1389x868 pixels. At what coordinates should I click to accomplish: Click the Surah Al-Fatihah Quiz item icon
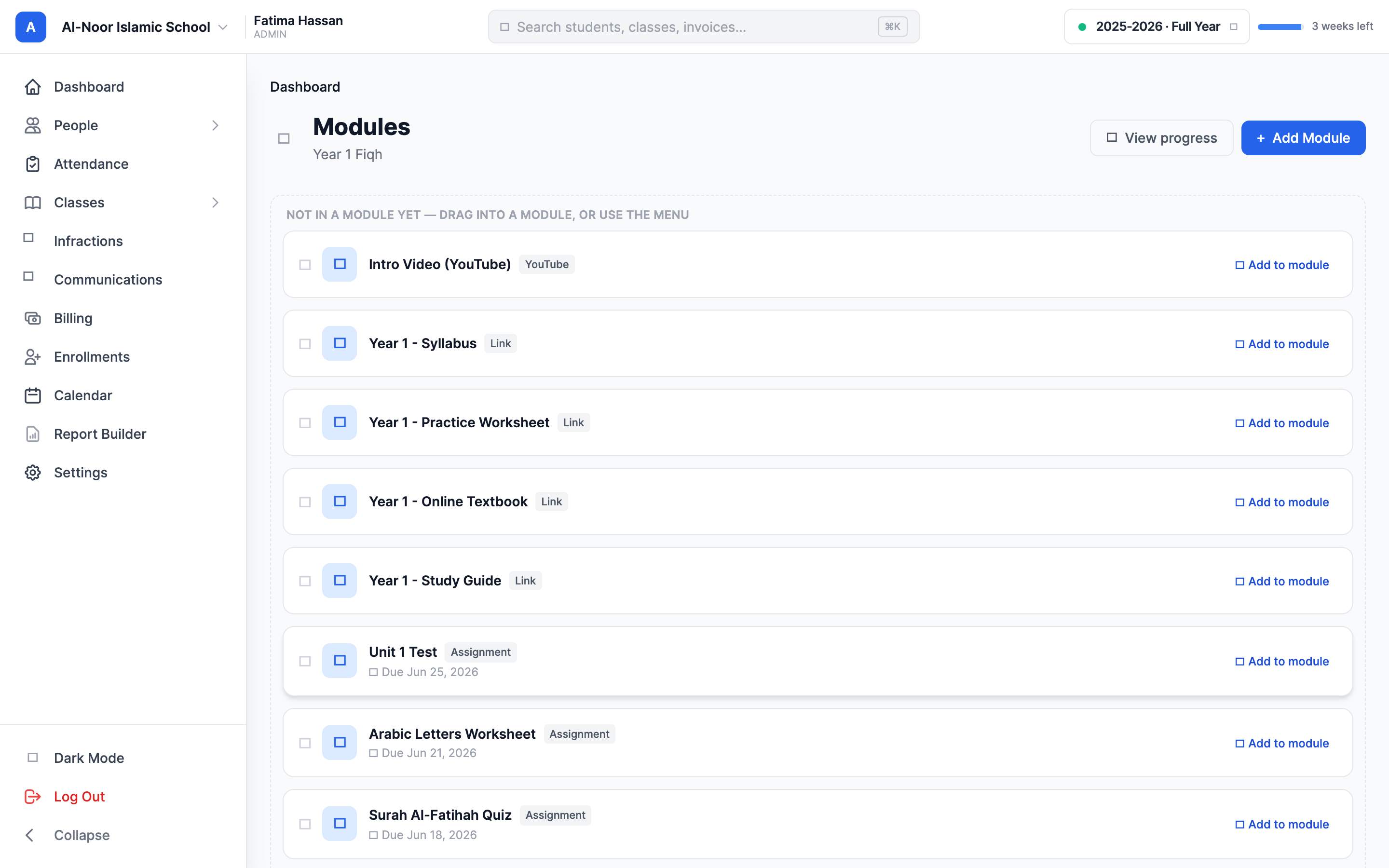(x=339, y=824)
